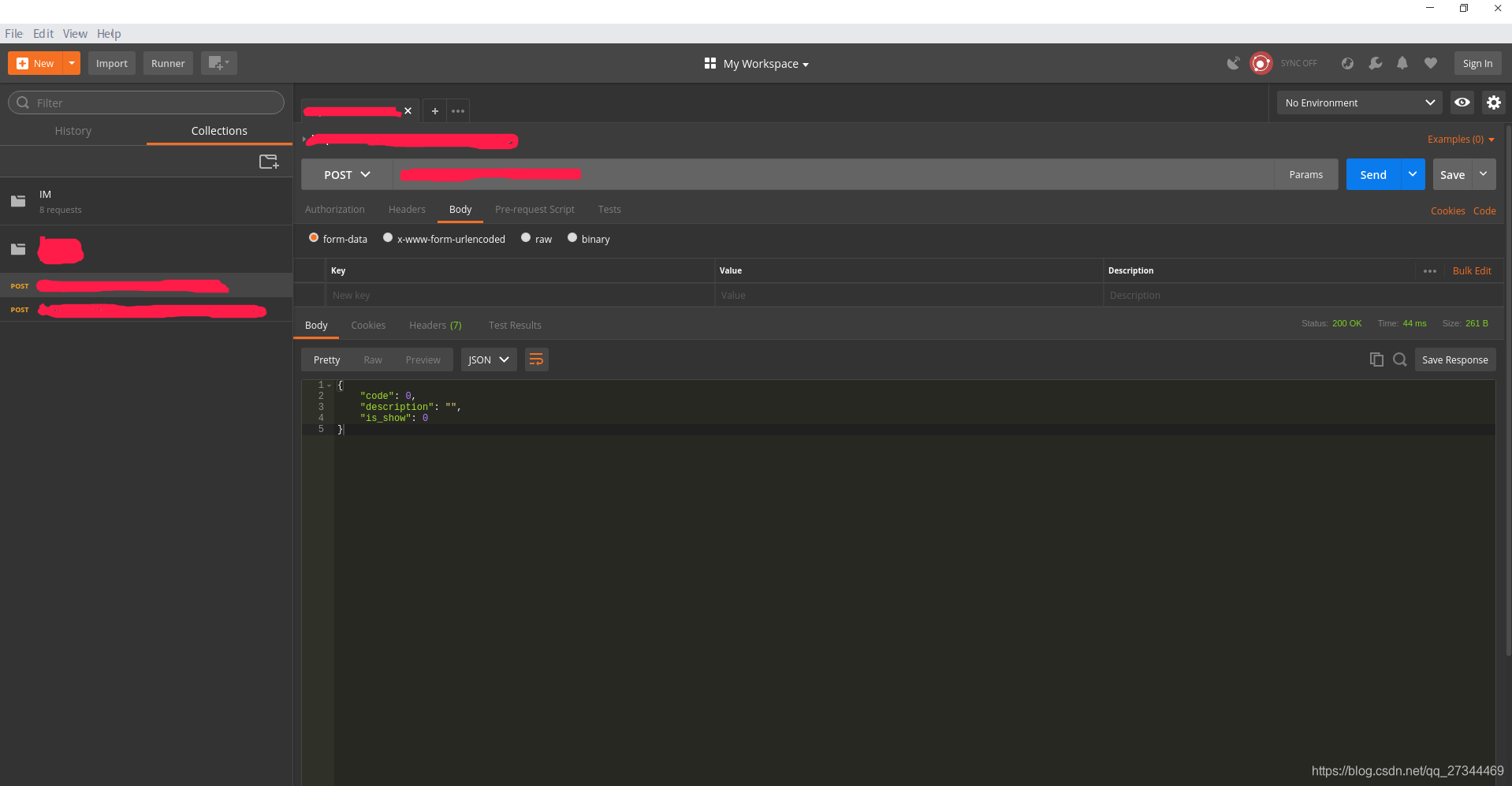Switch to the Headers (7) response tab
The width and height of the screenshot is (1512, 786).
[434, 325]
